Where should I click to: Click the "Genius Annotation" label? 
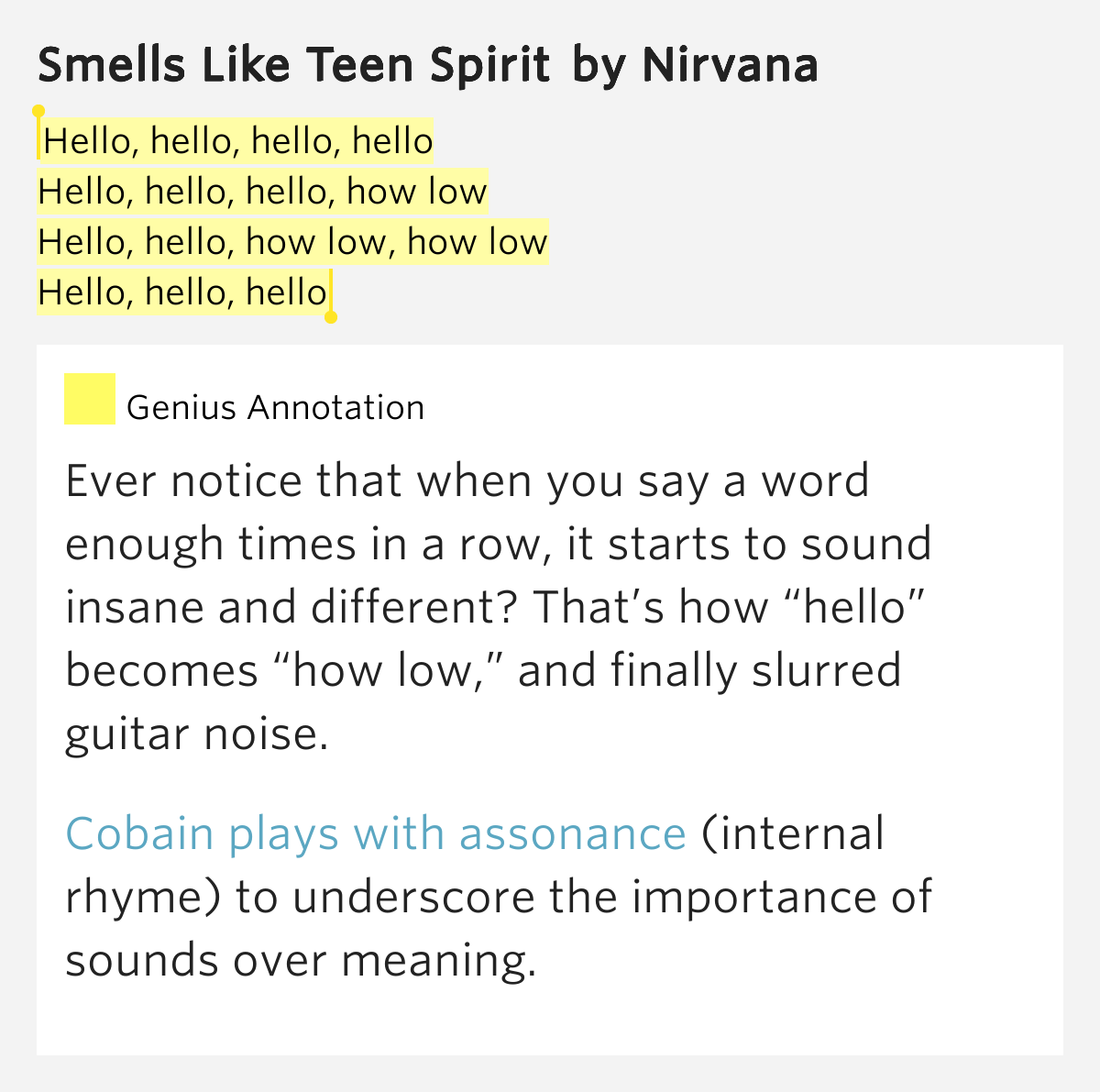(x=275, y=407)
